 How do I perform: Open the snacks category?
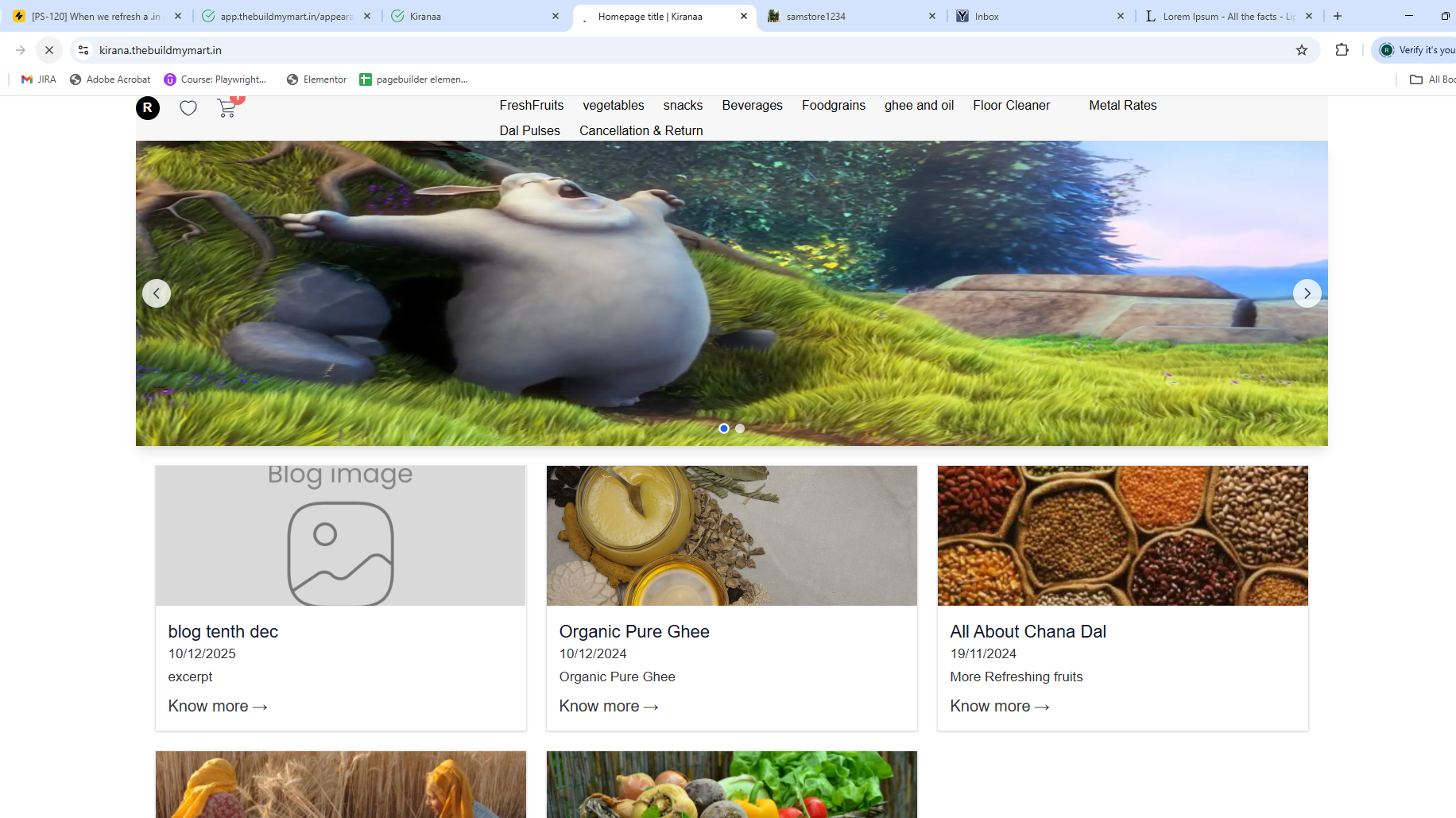click(x=683, y=106)
